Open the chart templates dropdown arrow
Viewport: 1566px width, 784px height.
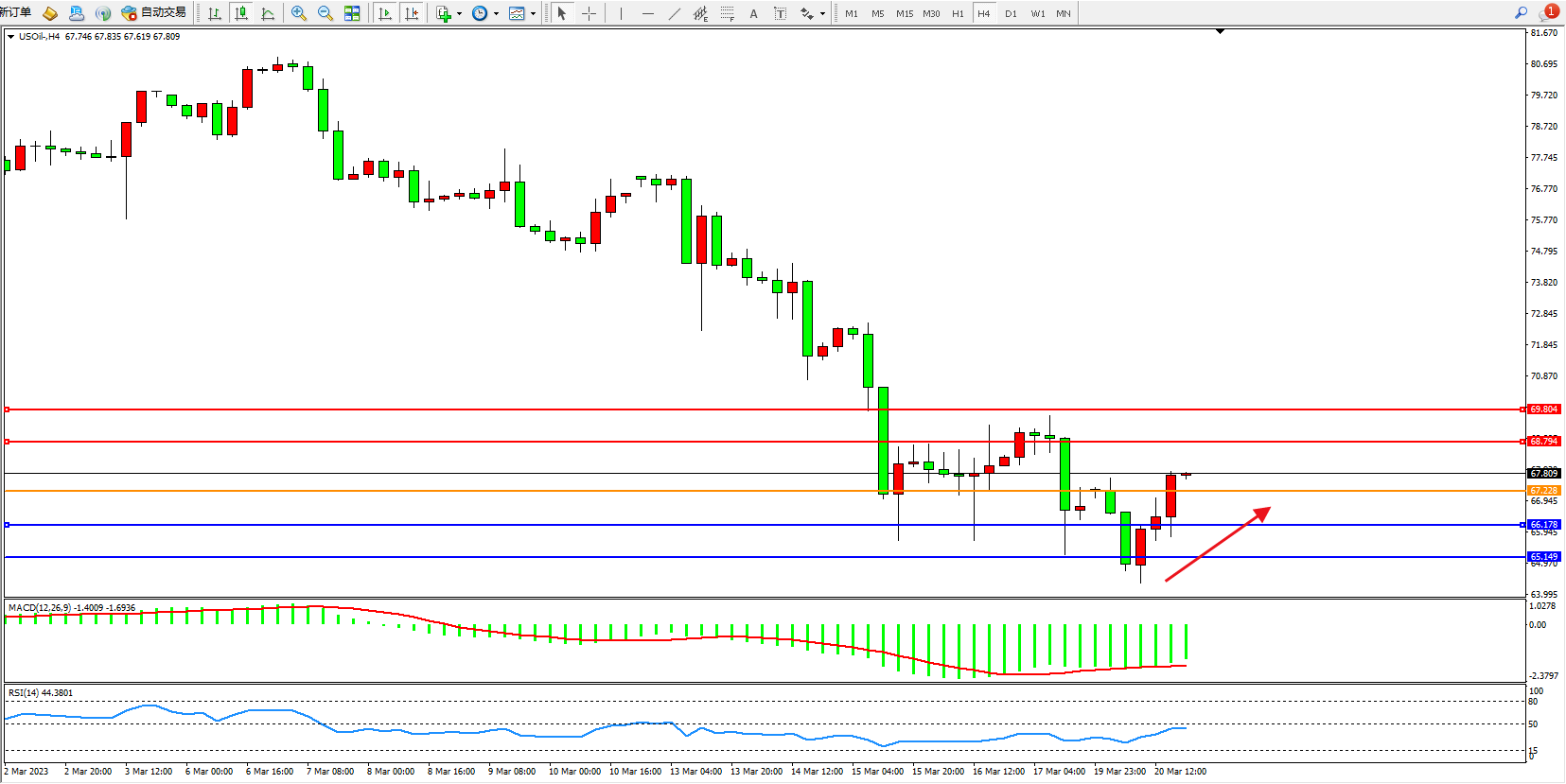533,14
